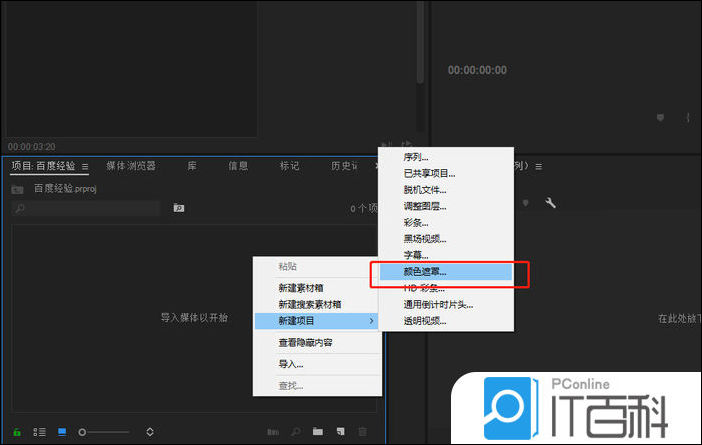
Task: Click the timeline wrench settings icon
Action: tap(549, 203)
